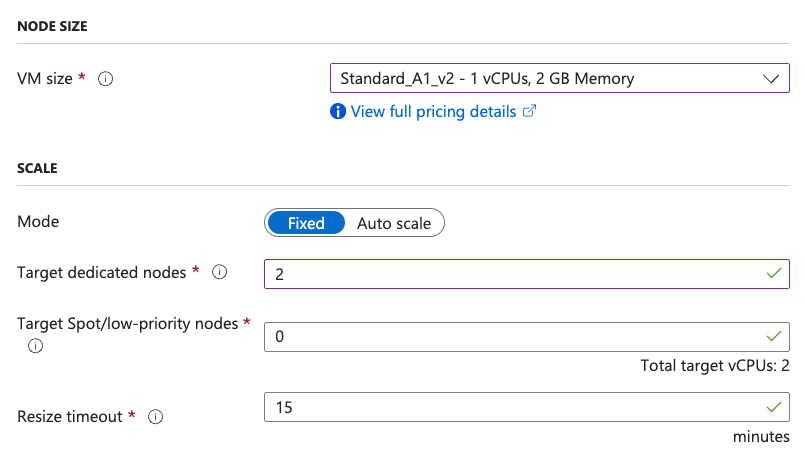Switch mode to Auto scale
The image size is (805, 467).
[394, 223]
